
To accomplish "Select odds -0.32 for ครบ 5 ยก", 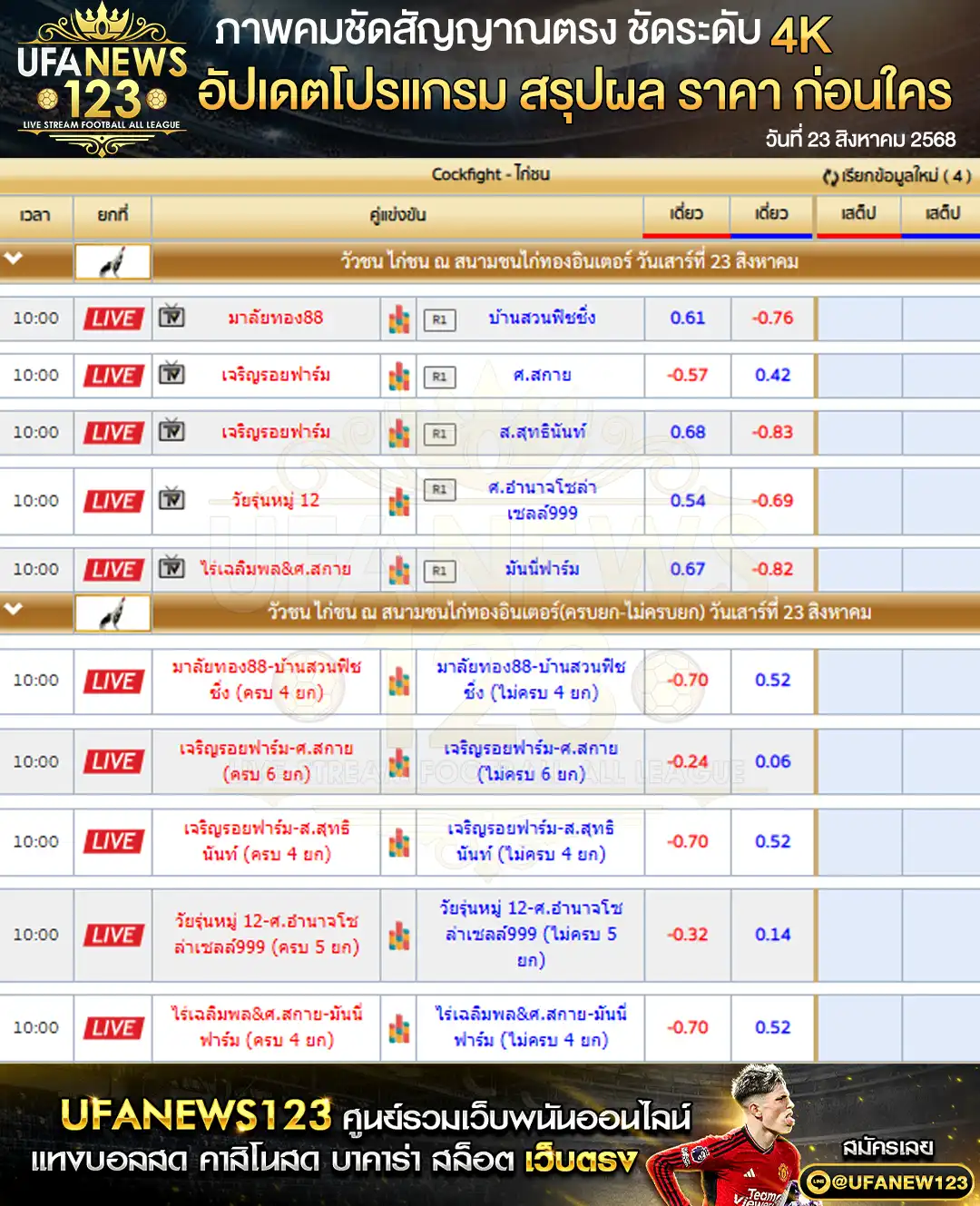I will coord(687,934).
